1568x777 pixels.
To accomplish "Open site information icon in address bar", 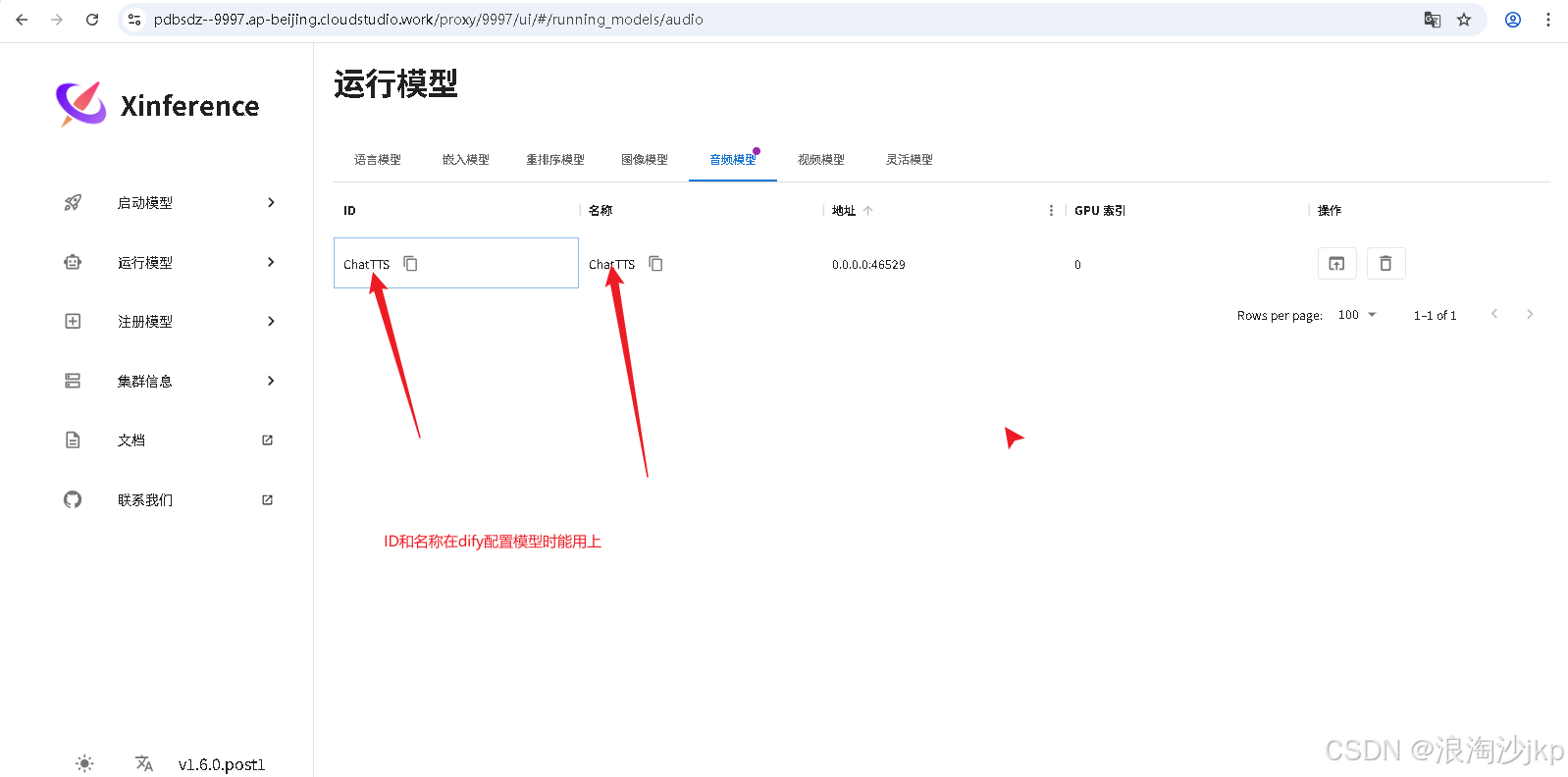I will coord(134,20).
